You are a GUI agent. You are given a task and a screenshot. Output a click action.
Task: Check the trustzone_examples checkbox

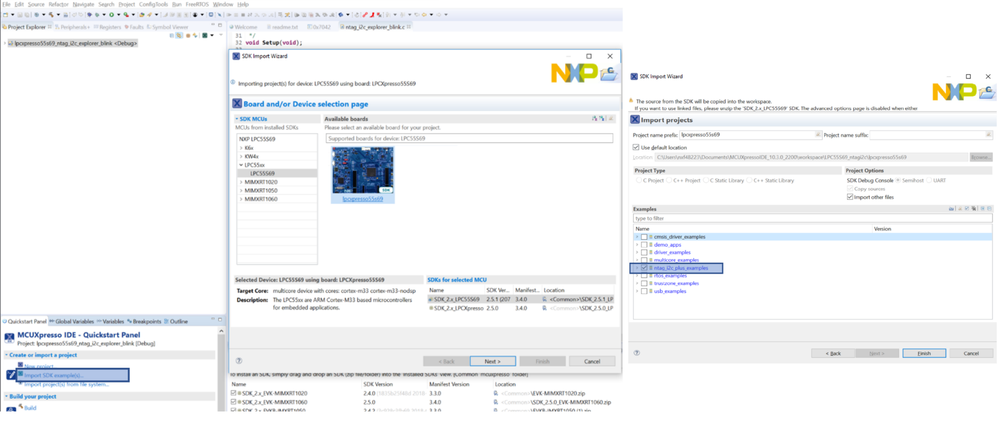pyautogui.click(x=644, y=283)
